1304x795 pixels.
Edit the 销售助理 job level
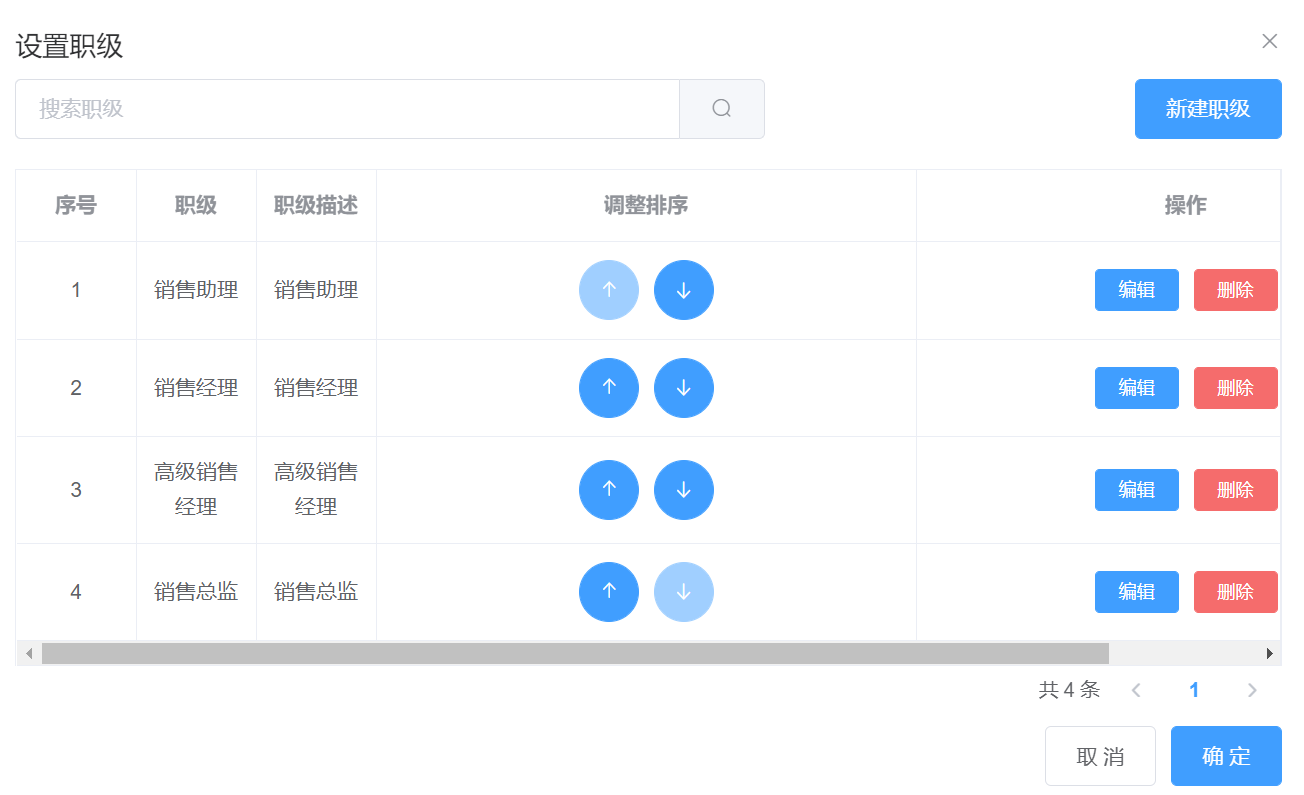pos(1136,290)
